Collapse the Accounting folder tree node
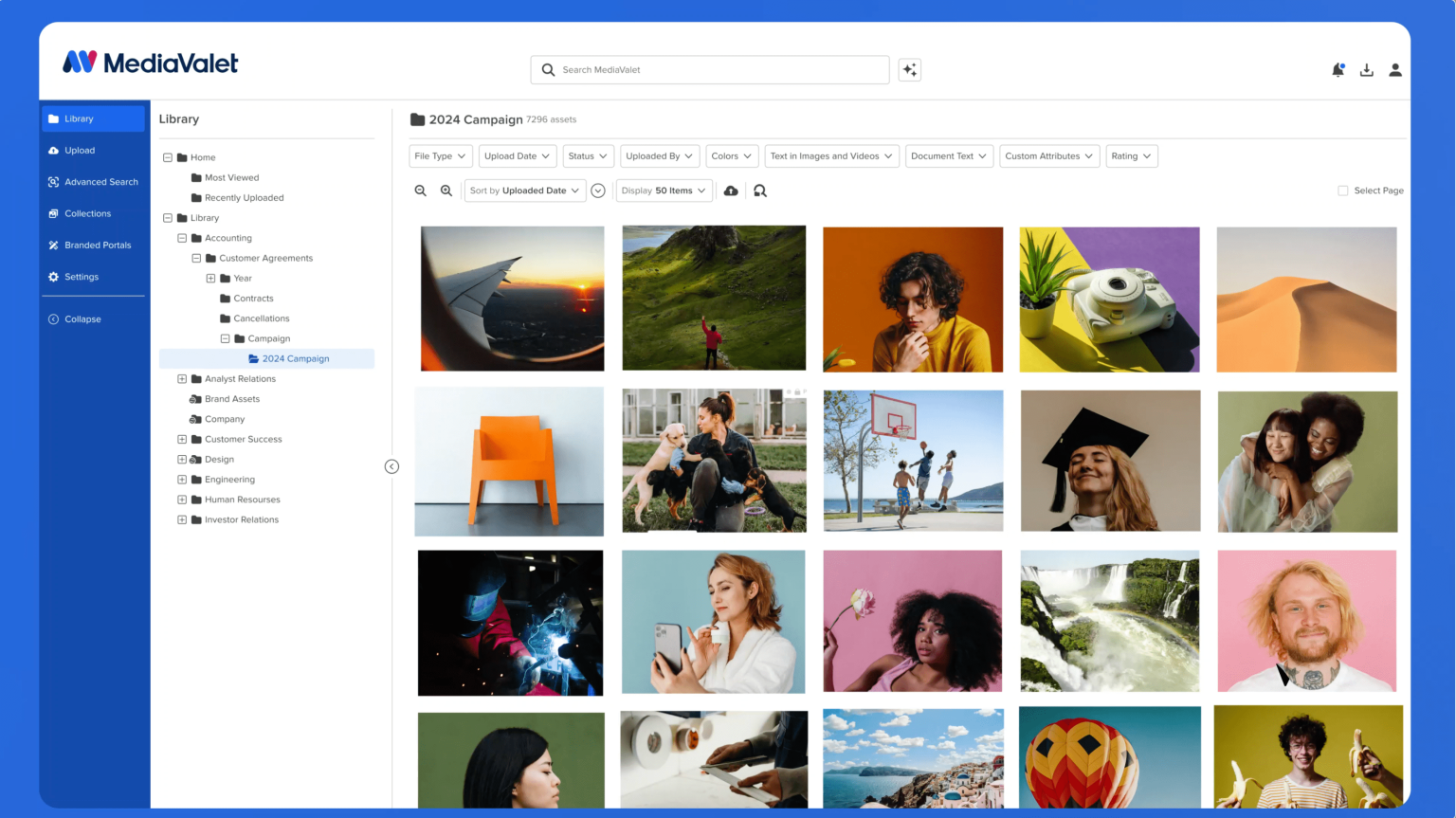1456x818 pixels. pyautogui.click(x=182, y=238)
